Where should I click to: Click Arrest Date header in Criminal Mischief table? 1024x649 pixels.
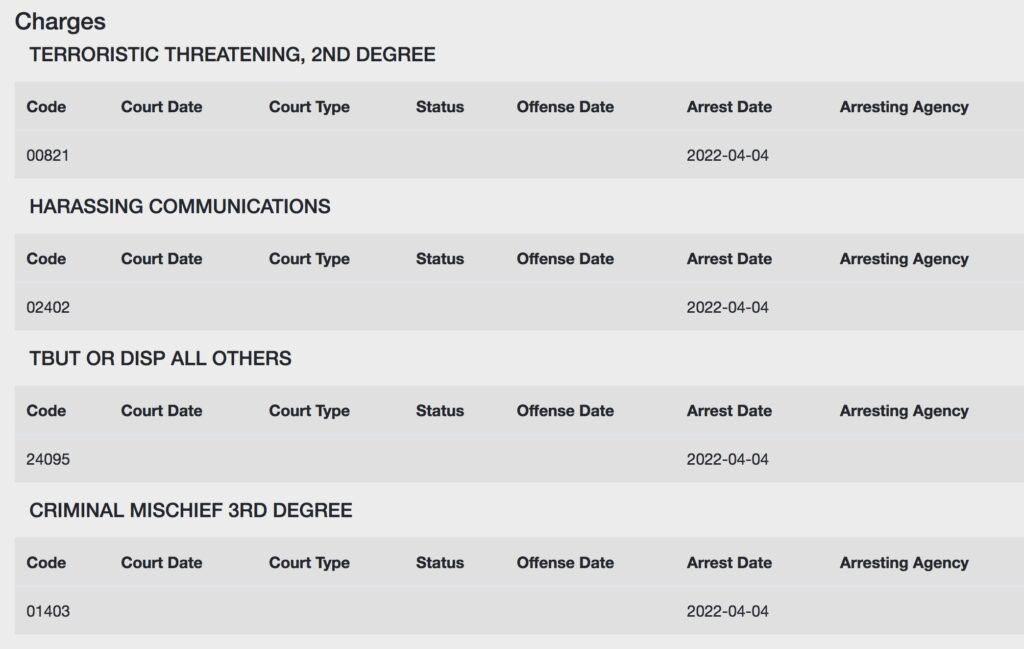click(729, 563)
